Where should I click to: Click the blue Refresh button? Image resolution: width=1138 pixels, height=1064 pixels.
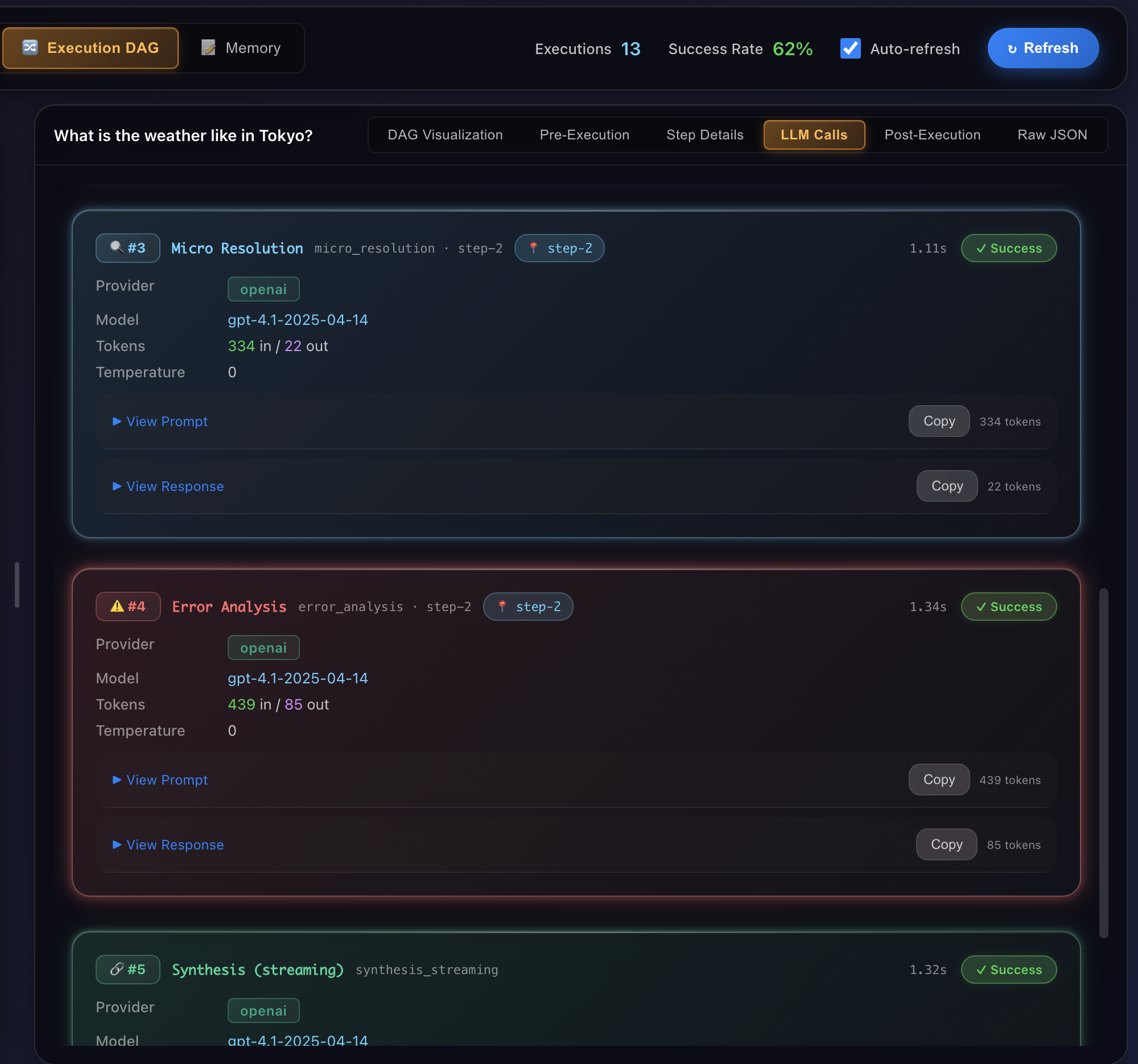(x=1043, y=48)
